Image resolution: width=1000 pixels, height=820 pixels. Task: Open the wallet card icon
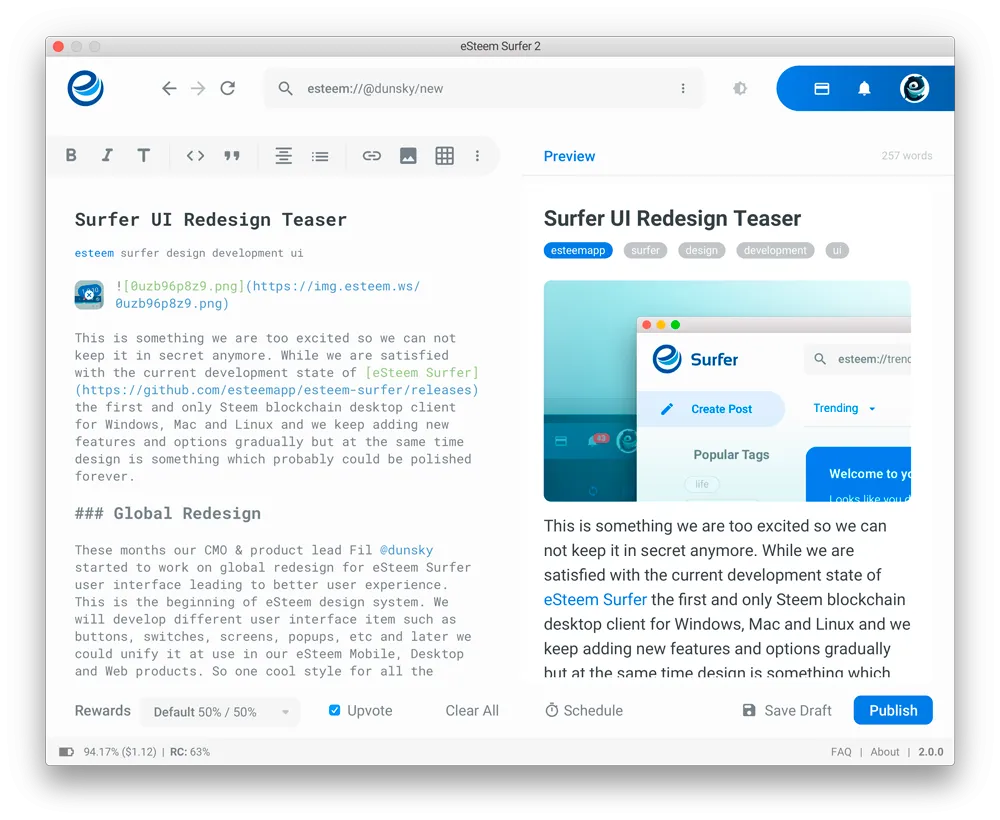821,89
